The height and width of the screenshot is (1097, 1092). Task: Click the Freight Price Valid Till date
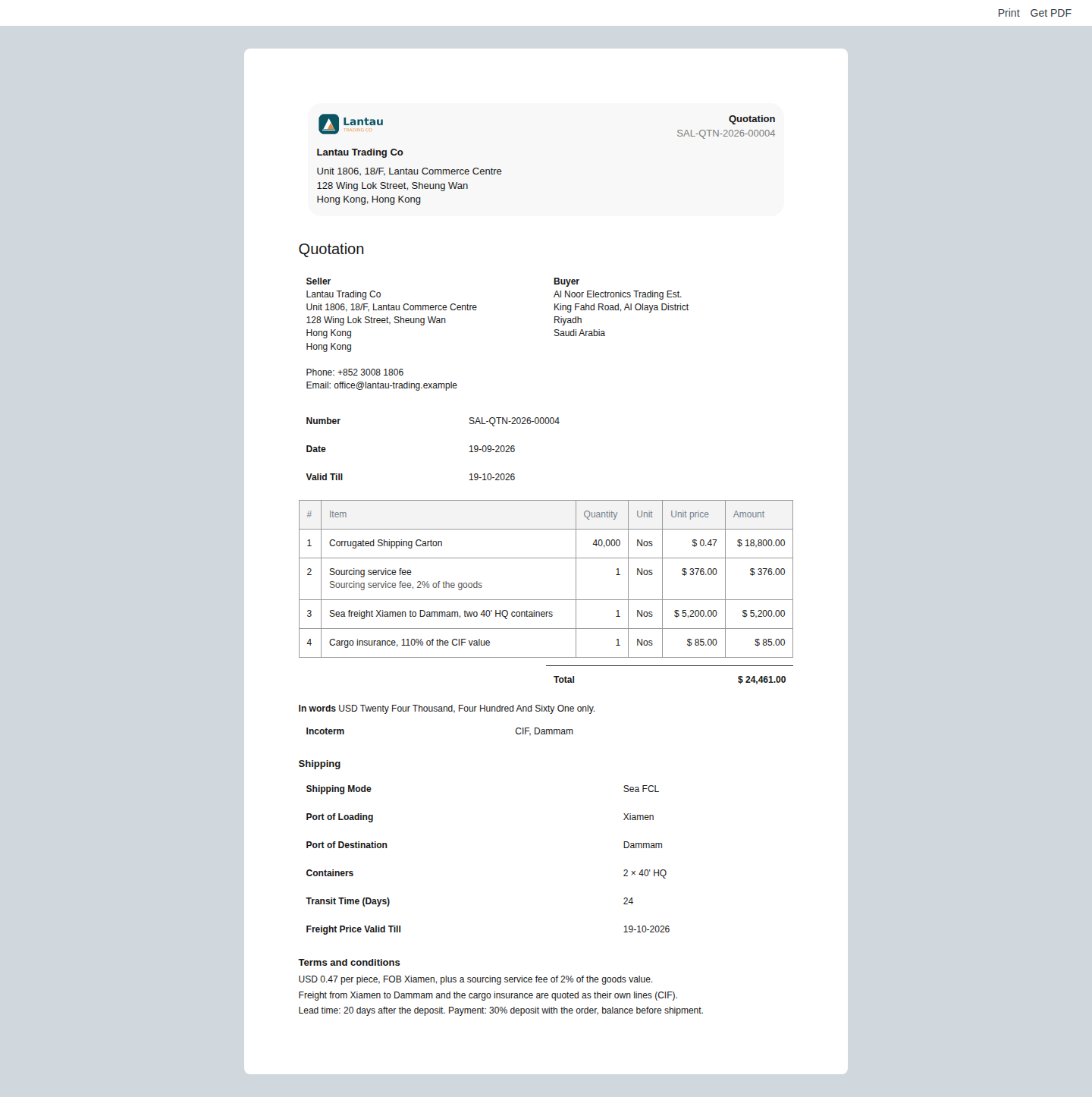click(x=646, y=929)
